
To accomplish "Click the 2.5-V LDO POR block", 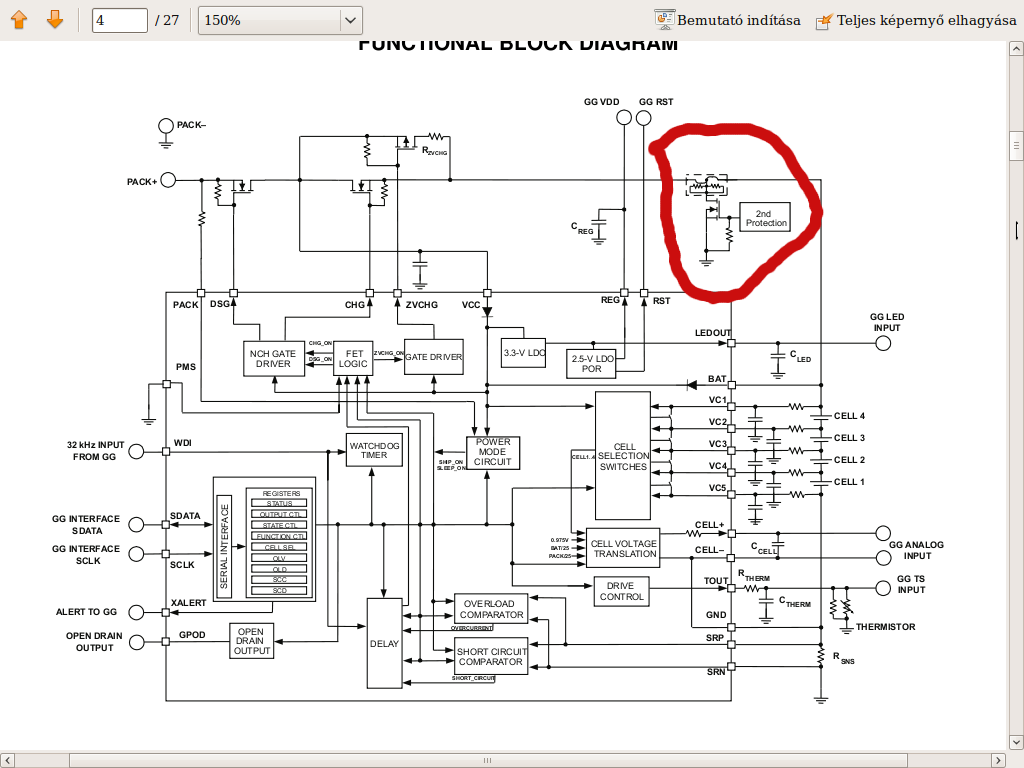I will [592, 363].
